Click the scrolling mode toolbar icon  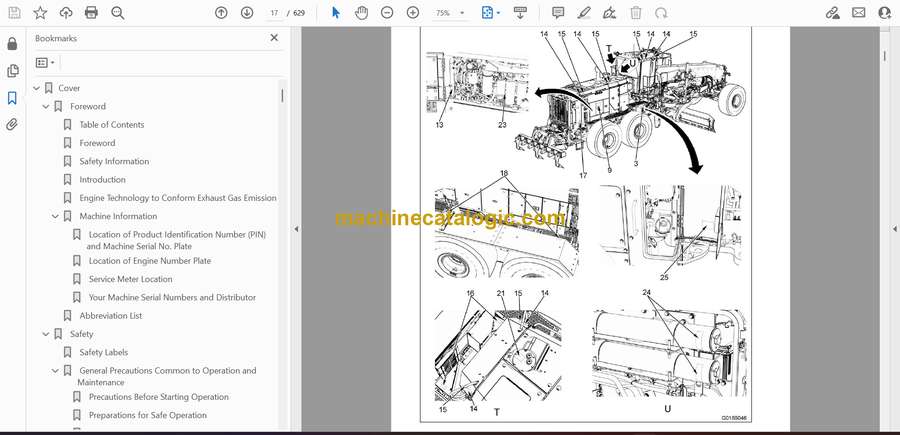pyautogui.click(x=520, y=13)
